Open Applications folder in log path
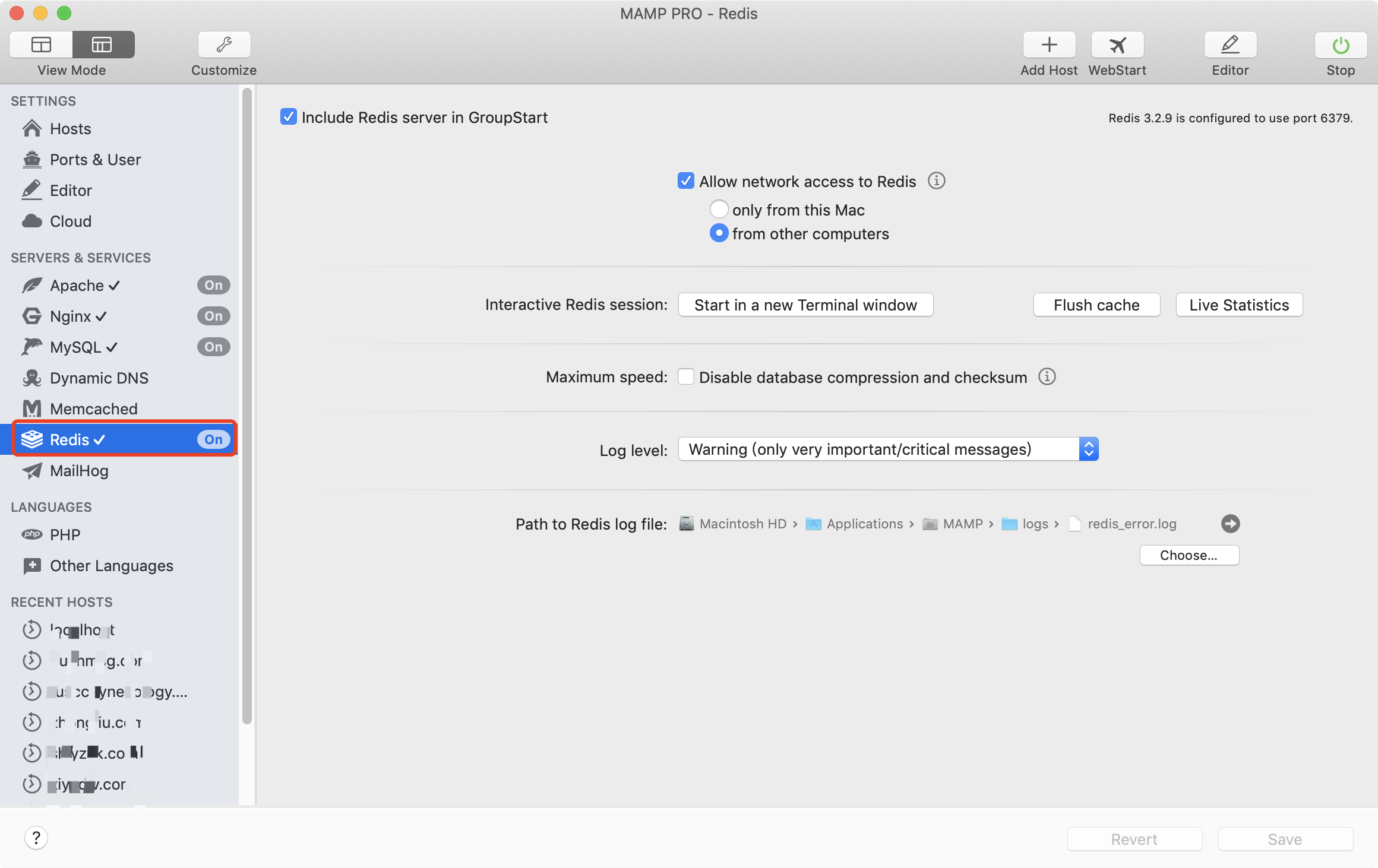The height and width of the screenshot is (868, 1378). pos(864,524)
